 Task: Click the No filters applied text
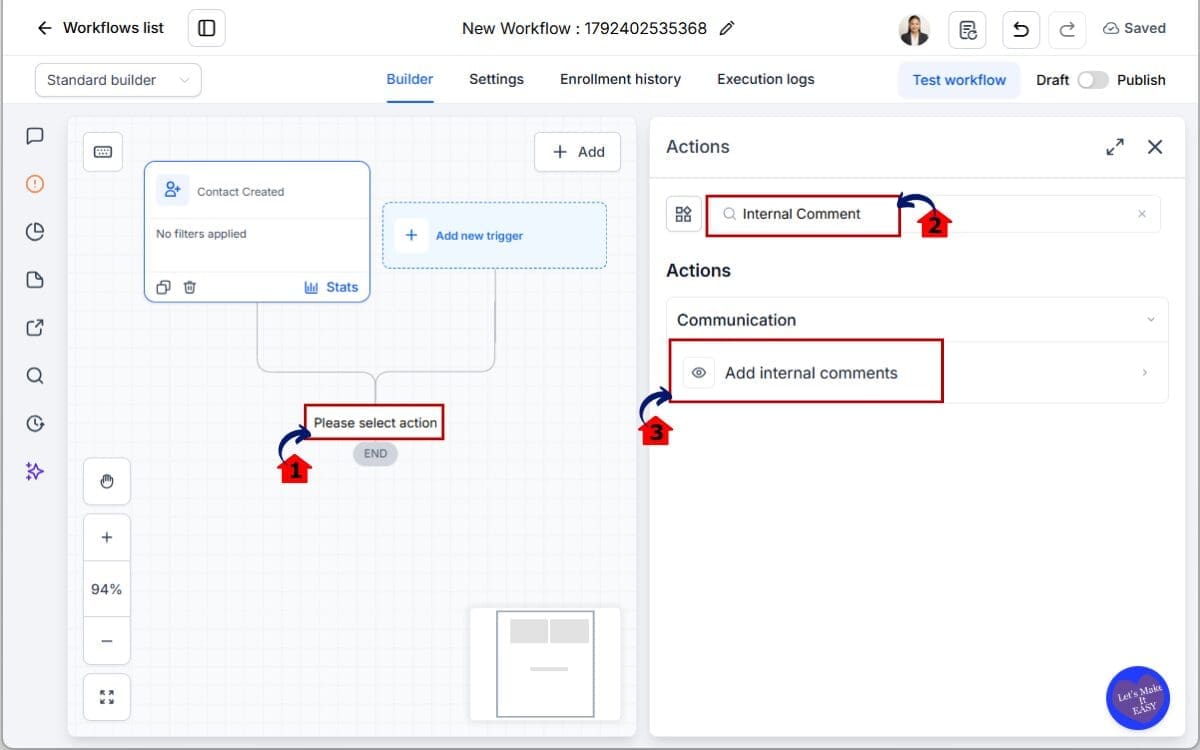(x=201, y=234)
